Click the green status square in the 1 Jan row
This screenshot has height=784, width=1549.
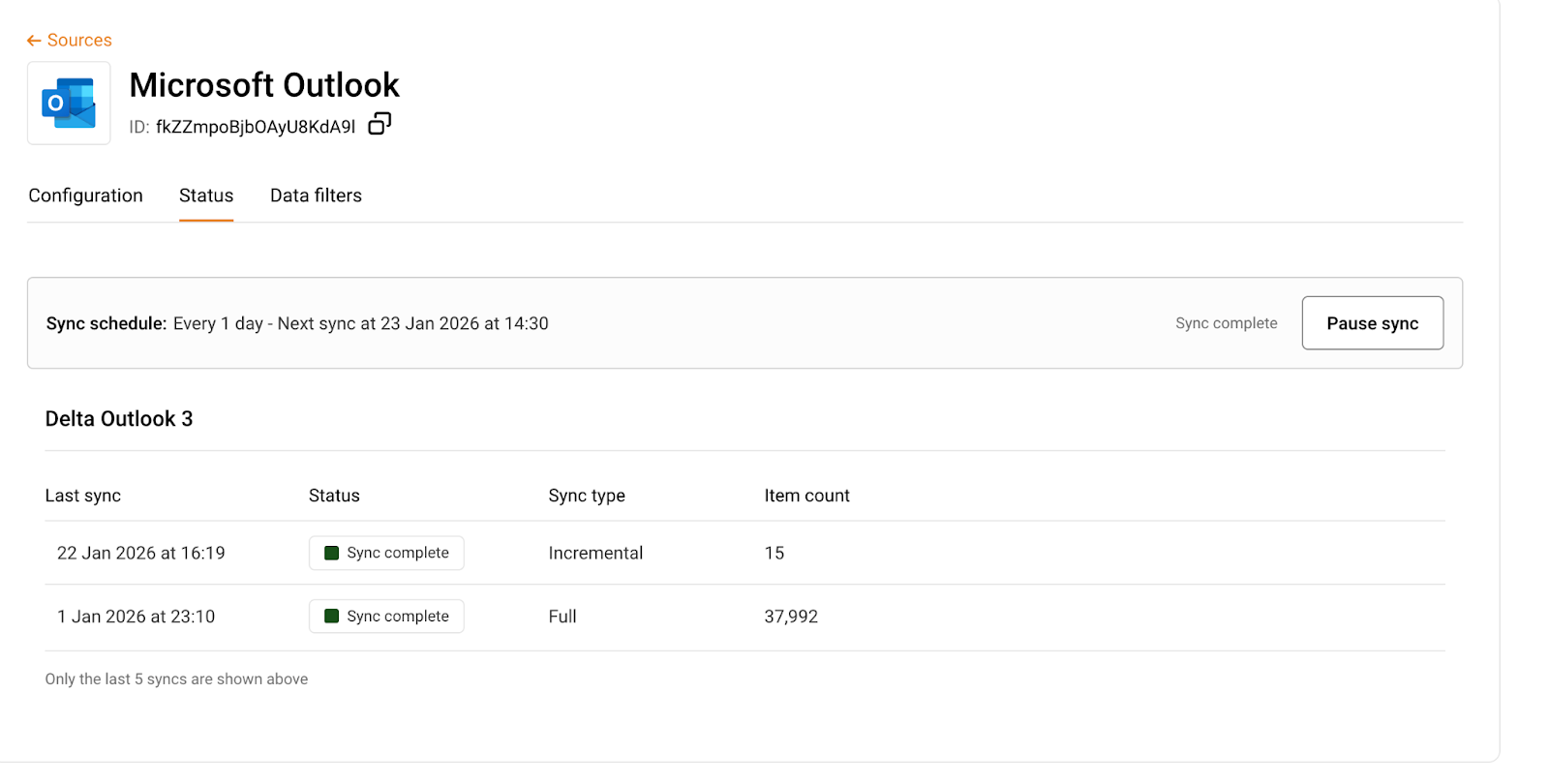[331, 617]
